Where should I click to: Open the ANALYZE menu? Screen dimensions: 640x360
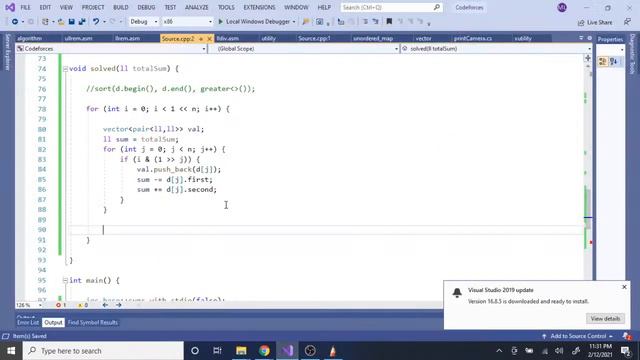click(x=196, y=7)
